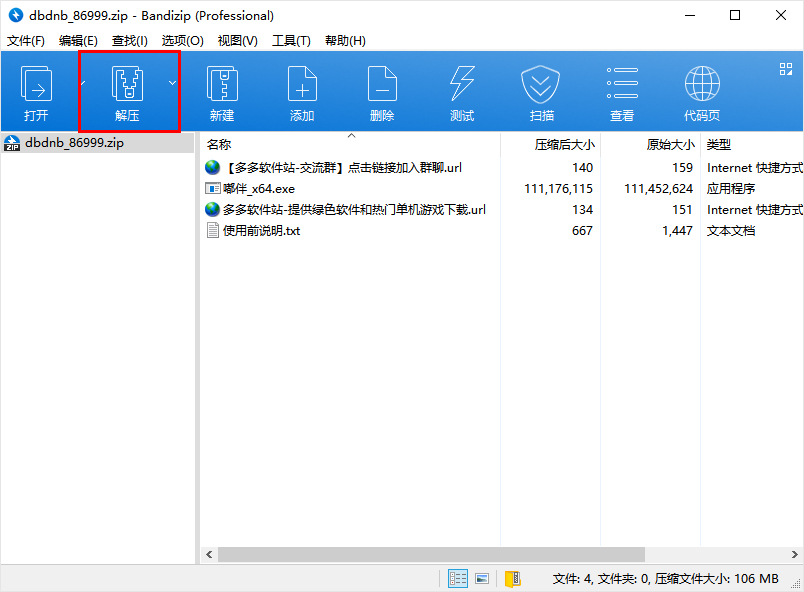
Task: Click the exe icon of 嘟伴_x64.exe
Action: [212, 189]
